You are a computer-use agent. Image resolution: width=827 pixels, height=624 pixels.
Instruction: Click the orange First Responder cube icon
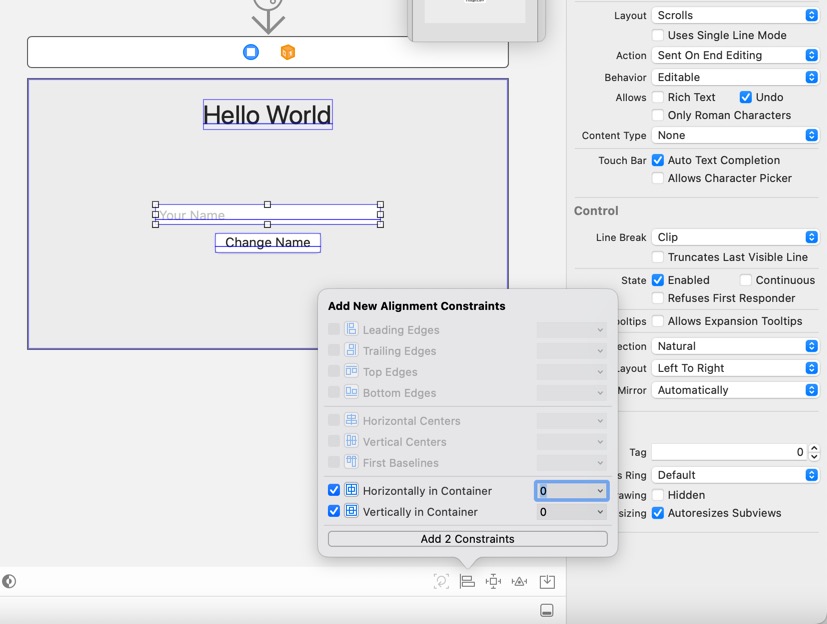(287, 52)
